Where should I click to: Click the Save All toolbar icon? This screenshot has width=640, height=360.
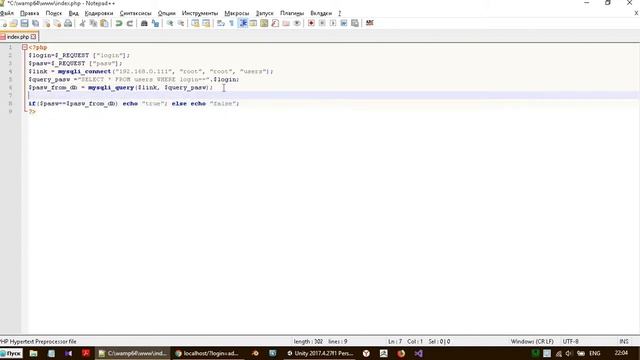pos(36,23)
